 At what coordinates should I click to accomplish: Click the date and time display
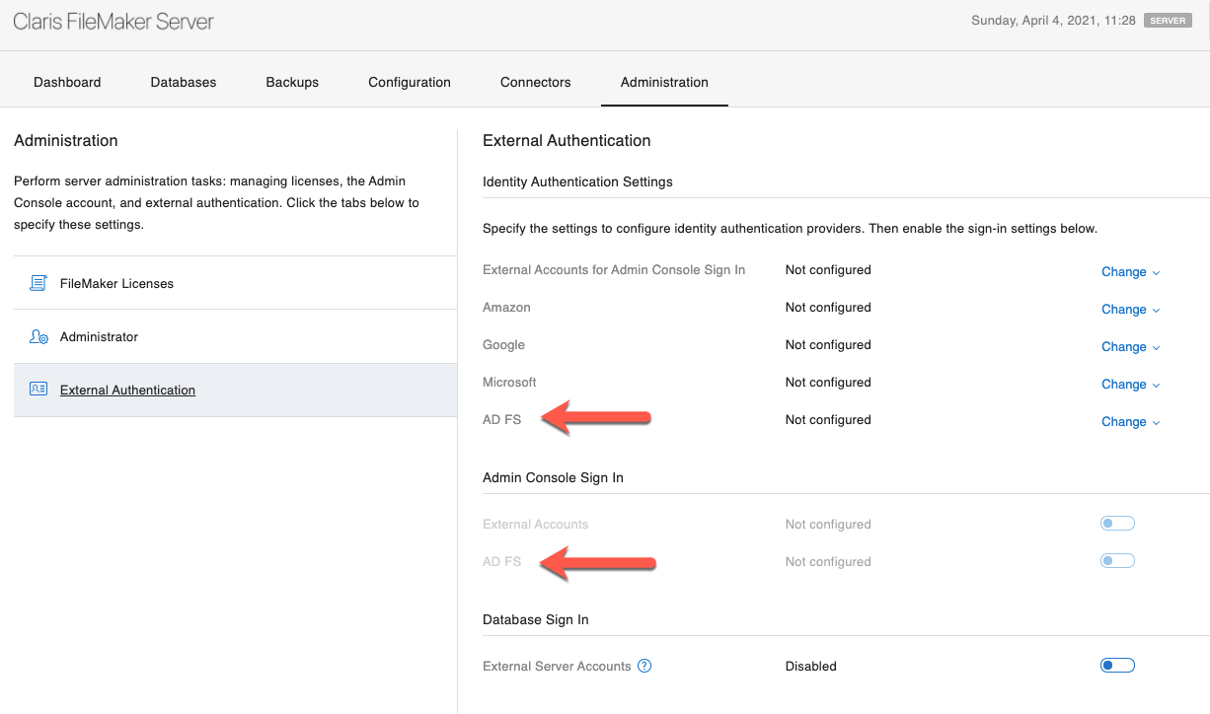click(x=1053, y=20)
